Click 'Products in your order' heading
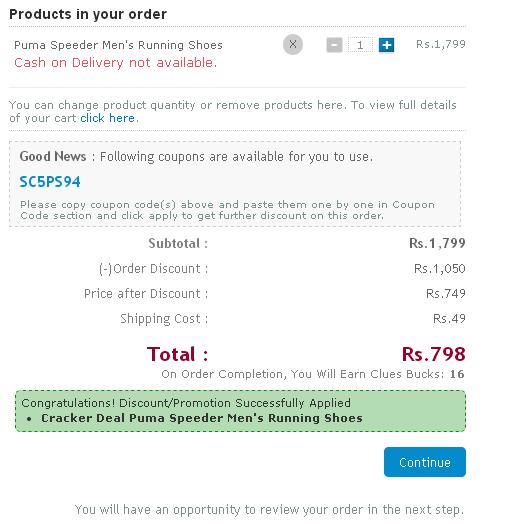This screenshot has width=512, height=524. click(x=88, y=14)
